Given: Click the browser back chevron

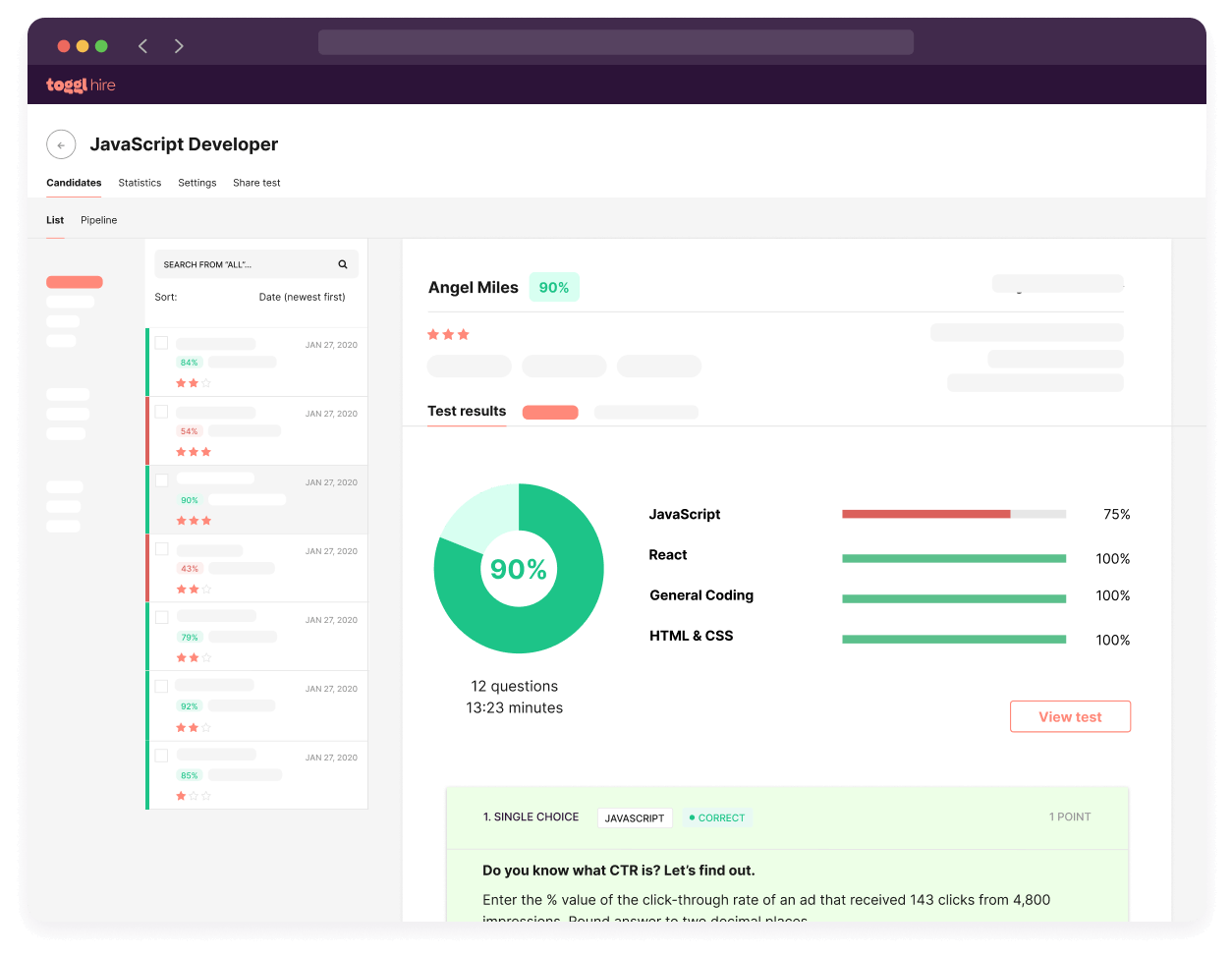Looking at the screenshot, I should click(x=142, y=46).
